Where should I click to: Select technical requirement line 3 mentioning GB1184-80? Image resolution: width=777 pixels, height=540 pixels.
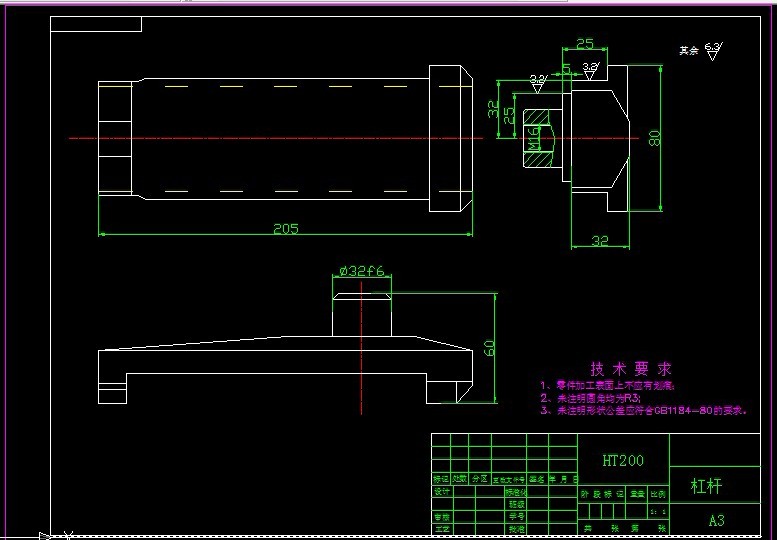pyautogui.click(x=643, y=410)
